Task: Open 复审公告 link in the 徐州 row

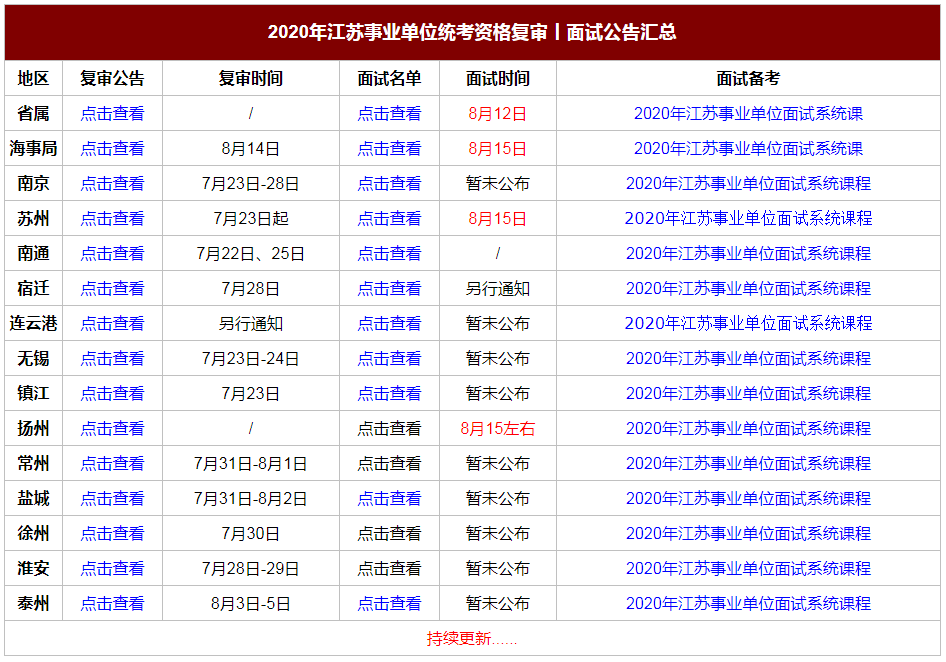Action: (112, 533)
